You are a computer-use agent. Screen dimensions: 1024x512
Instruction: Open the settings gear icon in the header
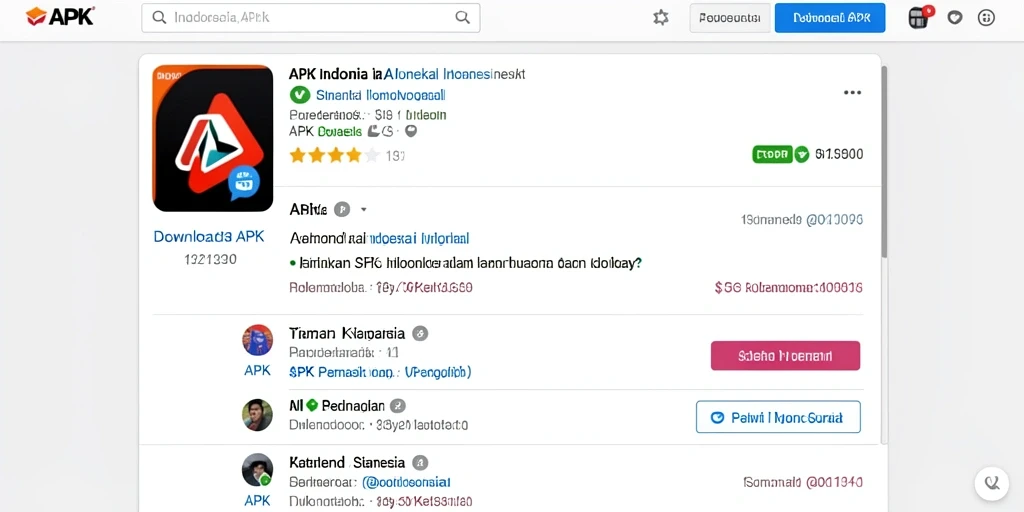[661, 18]
